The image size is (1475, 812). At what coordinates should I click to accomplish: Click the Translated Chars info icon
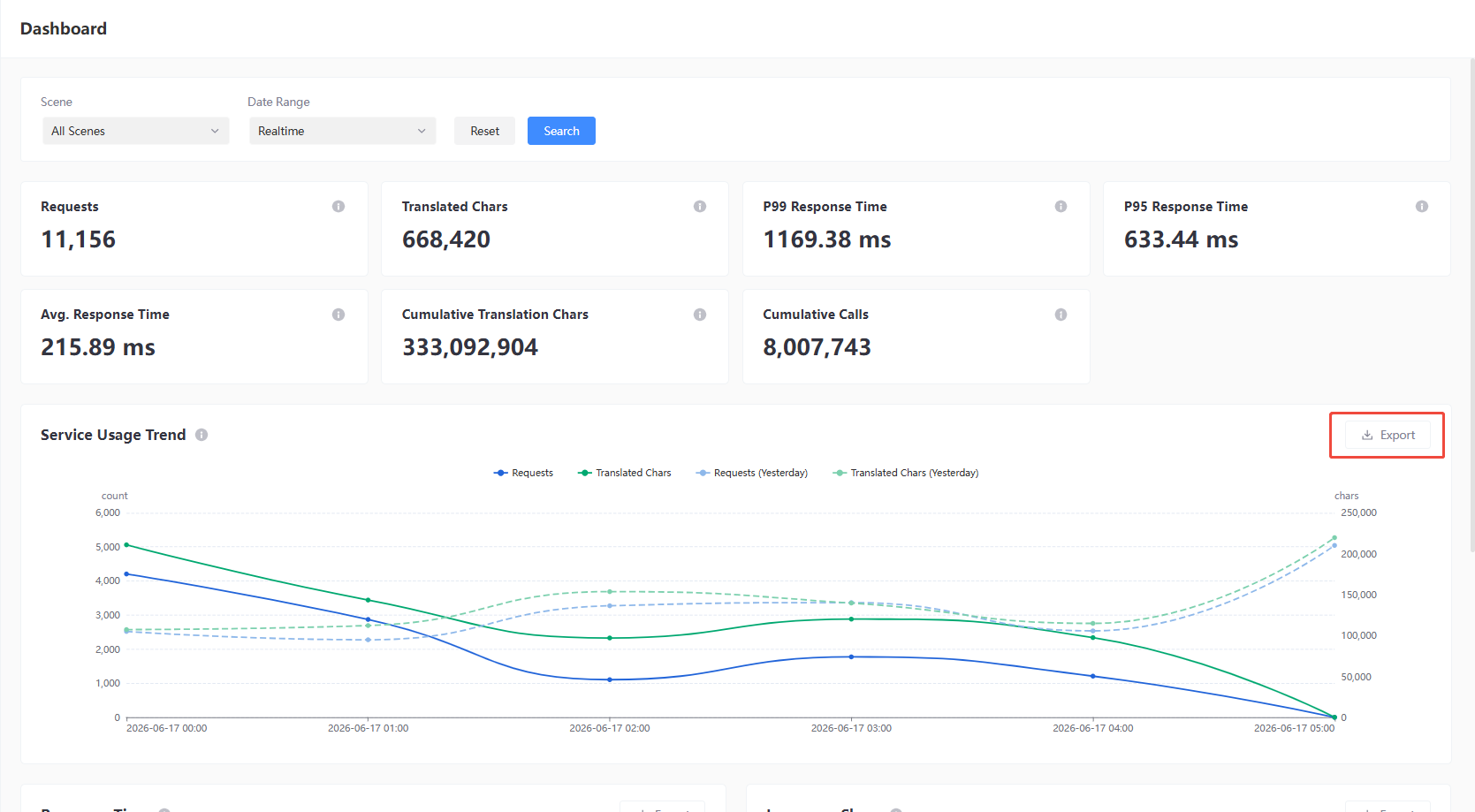click(700, 206)
